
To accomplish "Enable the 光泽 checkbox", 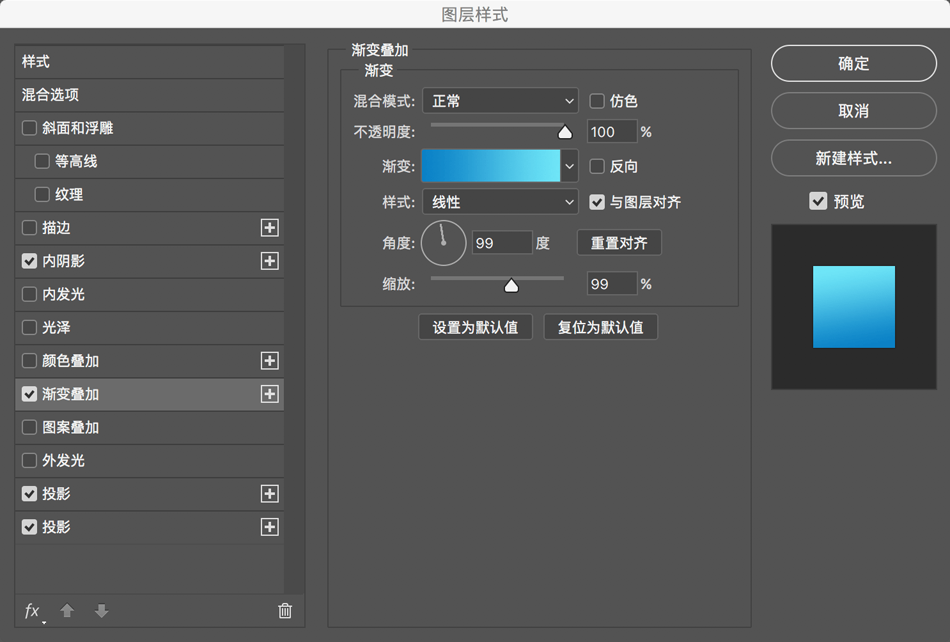I will point(29,328).
